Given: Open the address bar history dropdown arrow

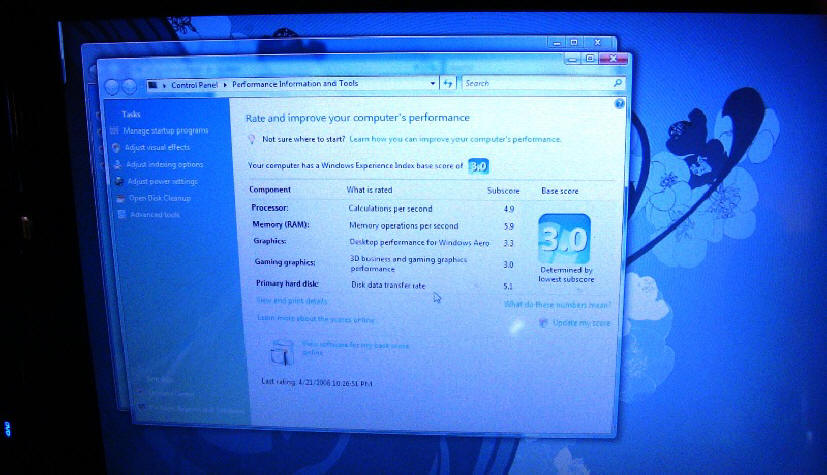Looking at the screenshot, I should click(x=432, y=83).
